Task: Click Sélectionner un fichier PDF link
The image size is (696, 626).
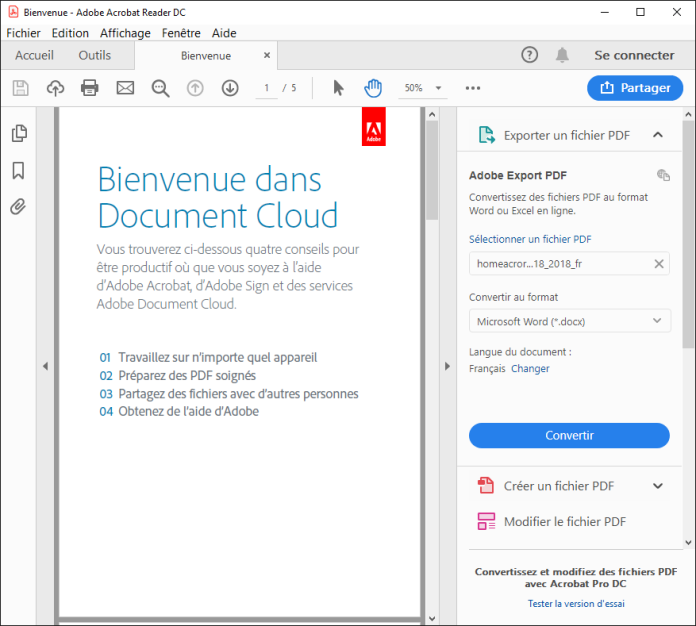Action: (x=530, y=239)
